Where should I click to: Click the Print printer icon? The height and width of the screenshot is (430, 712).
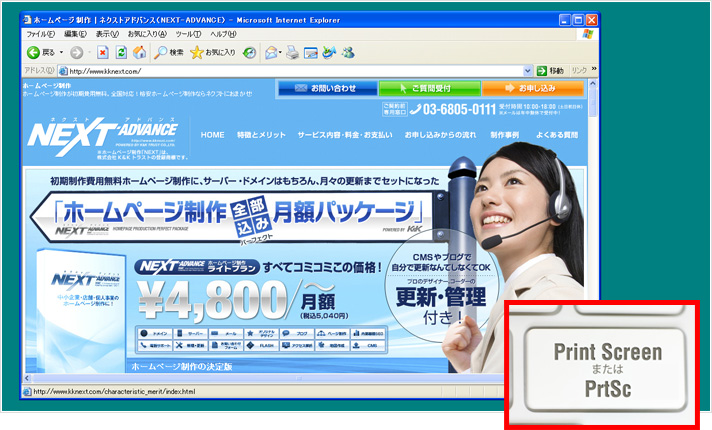click(292, 53)
